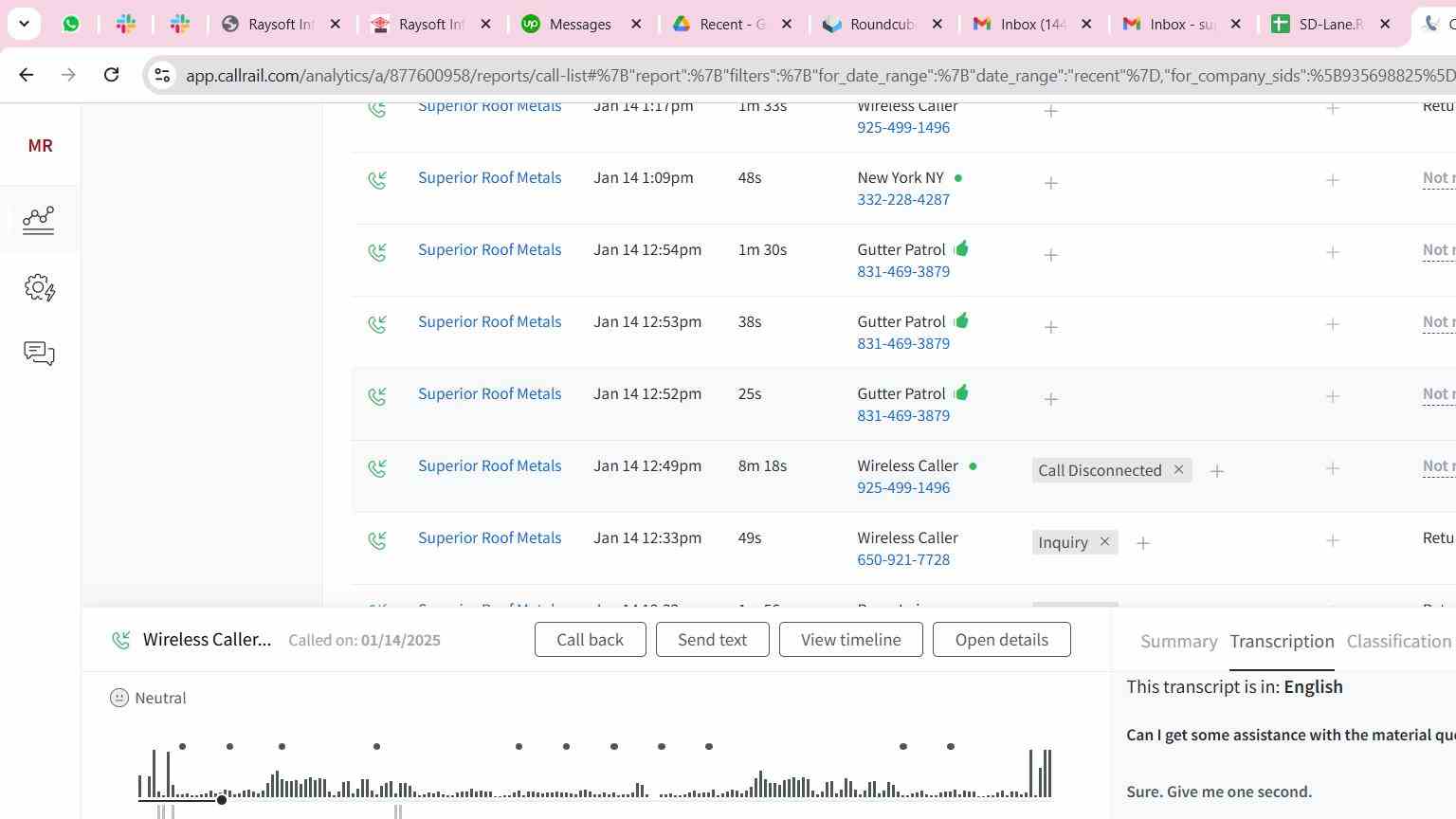Open the Summary tab in call panel
The height and width of the screenshot is (819, 1456).
tap(1178, 642)
